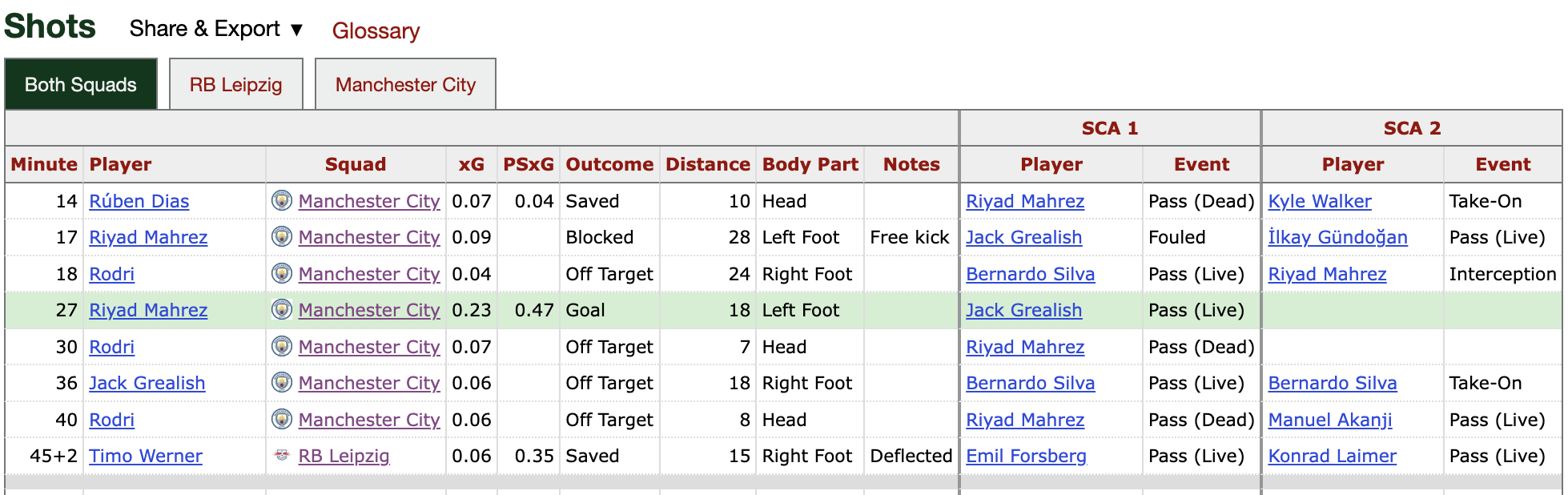
Task: Sort table by Distance column header
Action: 708,164
